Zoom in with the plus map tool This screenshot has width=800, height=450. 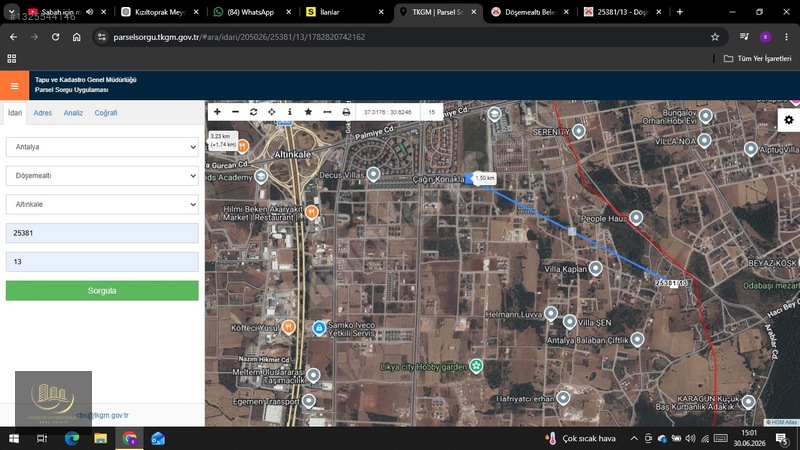[217, 112]
